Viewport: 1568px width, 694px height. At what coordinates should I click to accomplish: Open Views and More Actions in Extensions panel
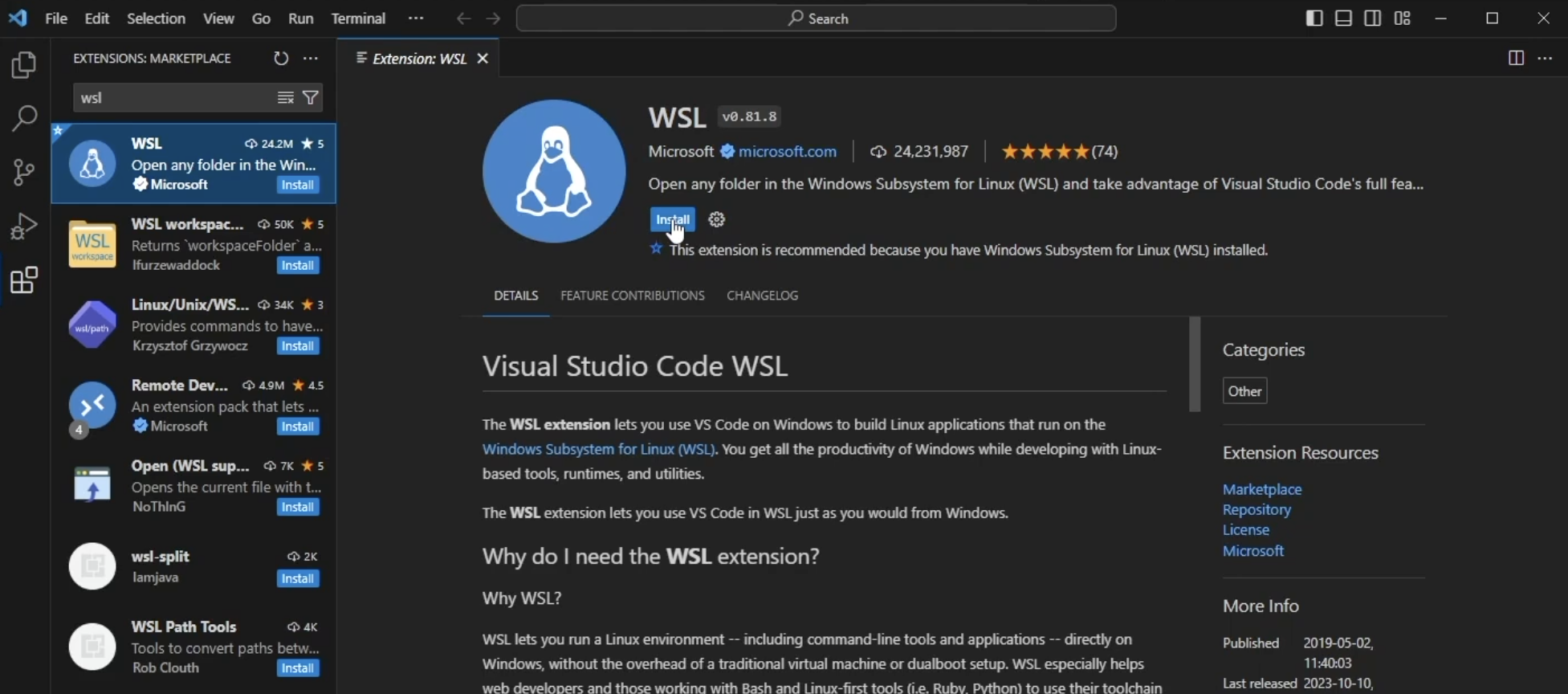pos(311,58)
